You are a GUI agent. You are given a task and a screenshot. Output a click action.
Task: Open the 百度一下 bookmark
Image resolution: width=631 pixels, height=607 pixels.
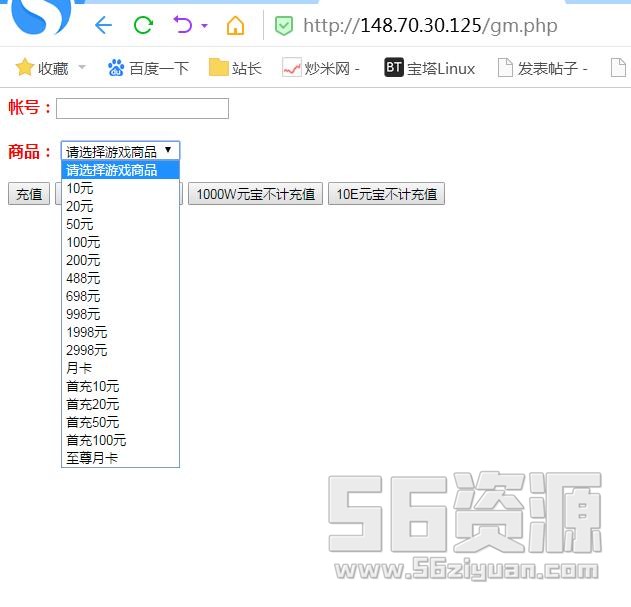pyautogui.click(x=148, y=68)
